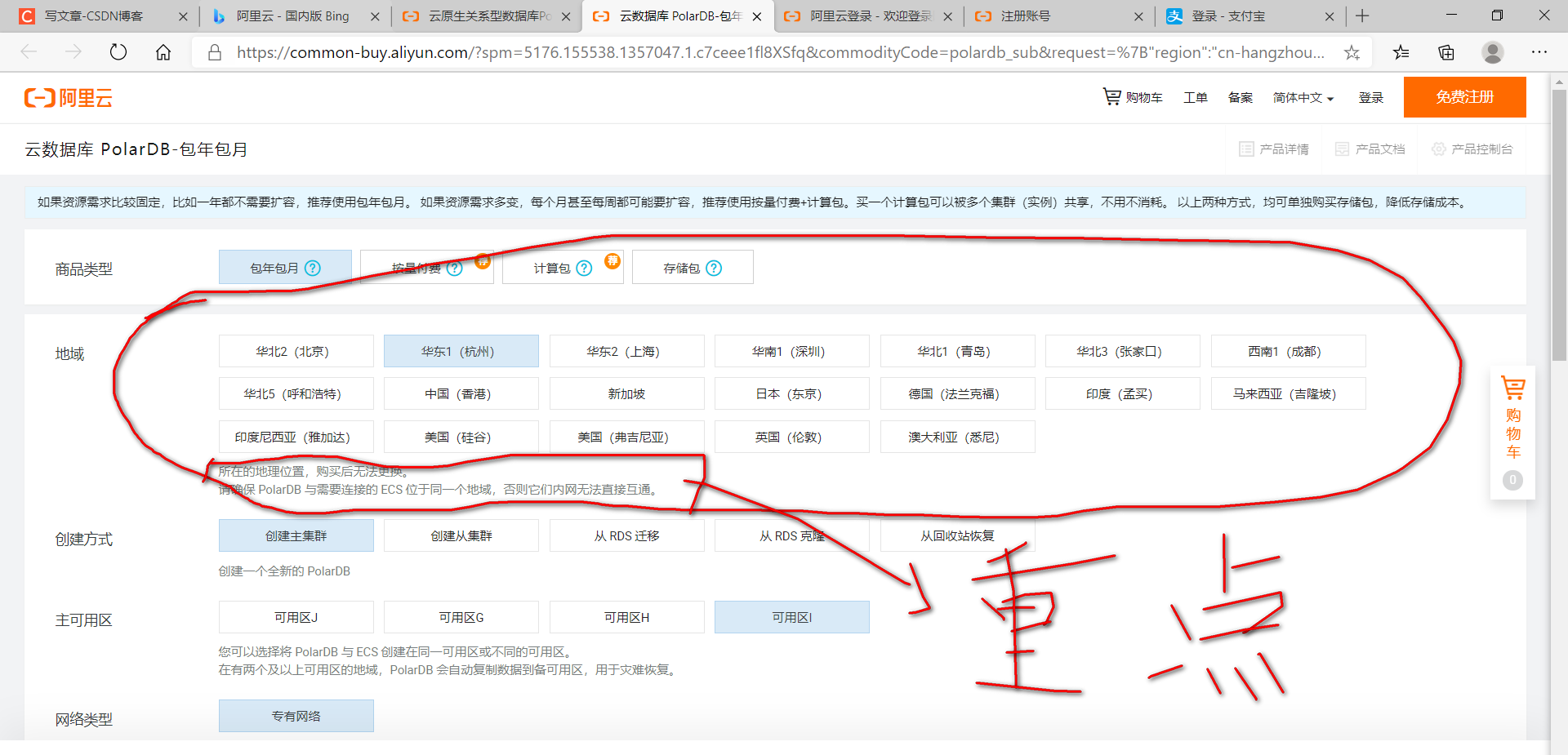The height and width of the screenshot is (755, 1568).
Task: Click the browser profile avatar
Action: [1493, 52]
